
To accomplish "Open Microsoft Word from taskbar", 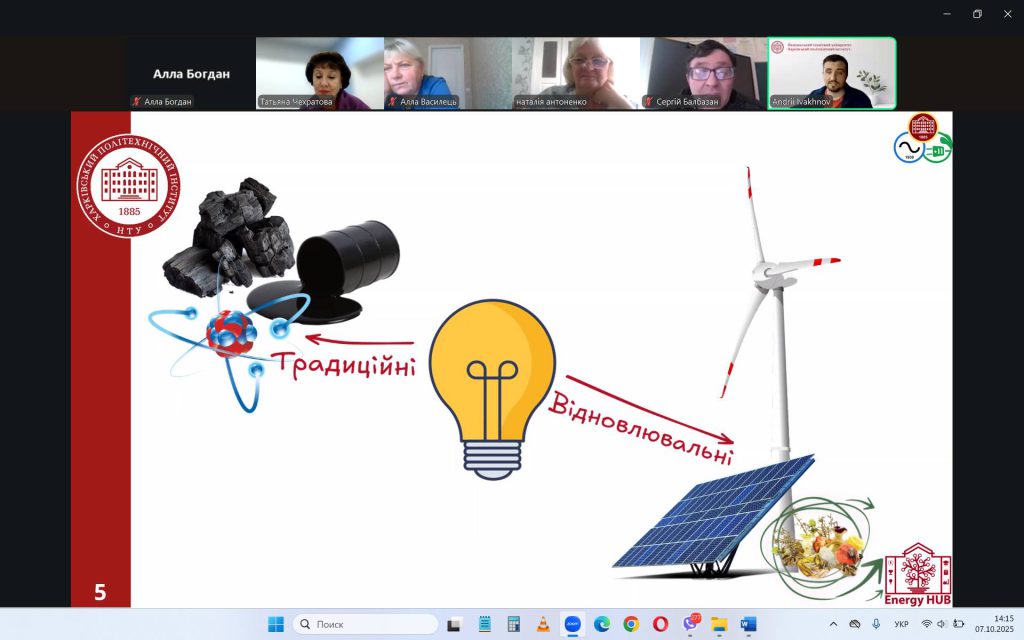I will (748, 624).
